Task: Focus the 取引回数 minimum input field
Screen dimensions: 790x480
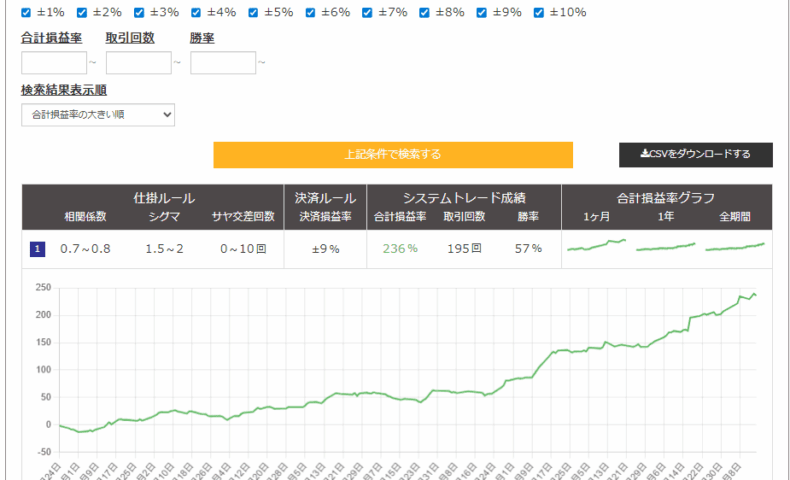Action: (139, 62)
